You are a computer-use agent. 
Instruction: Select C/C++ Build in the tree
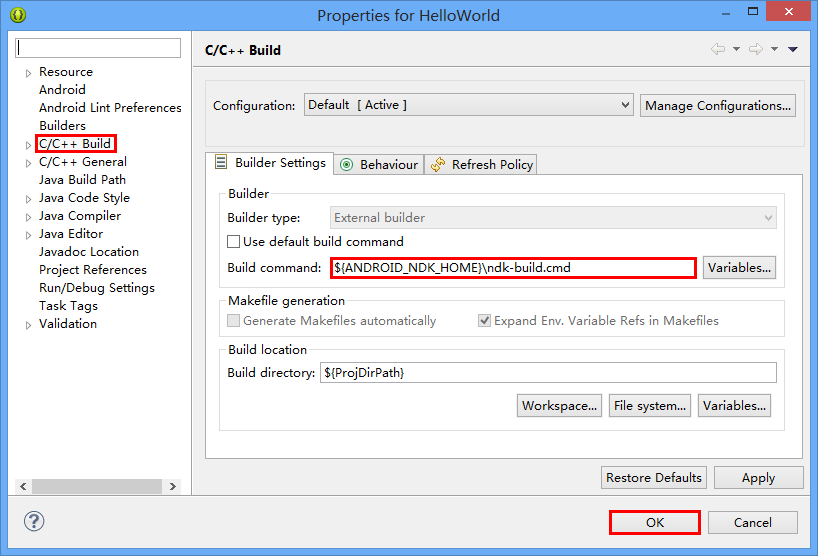click(x=75, y=143)
